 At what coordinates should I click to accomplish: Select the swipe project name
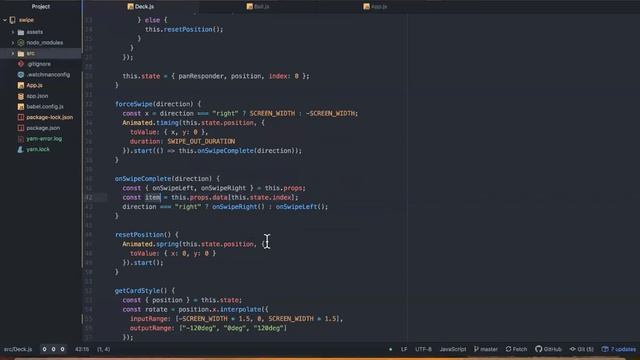click(x=26, y=20)
